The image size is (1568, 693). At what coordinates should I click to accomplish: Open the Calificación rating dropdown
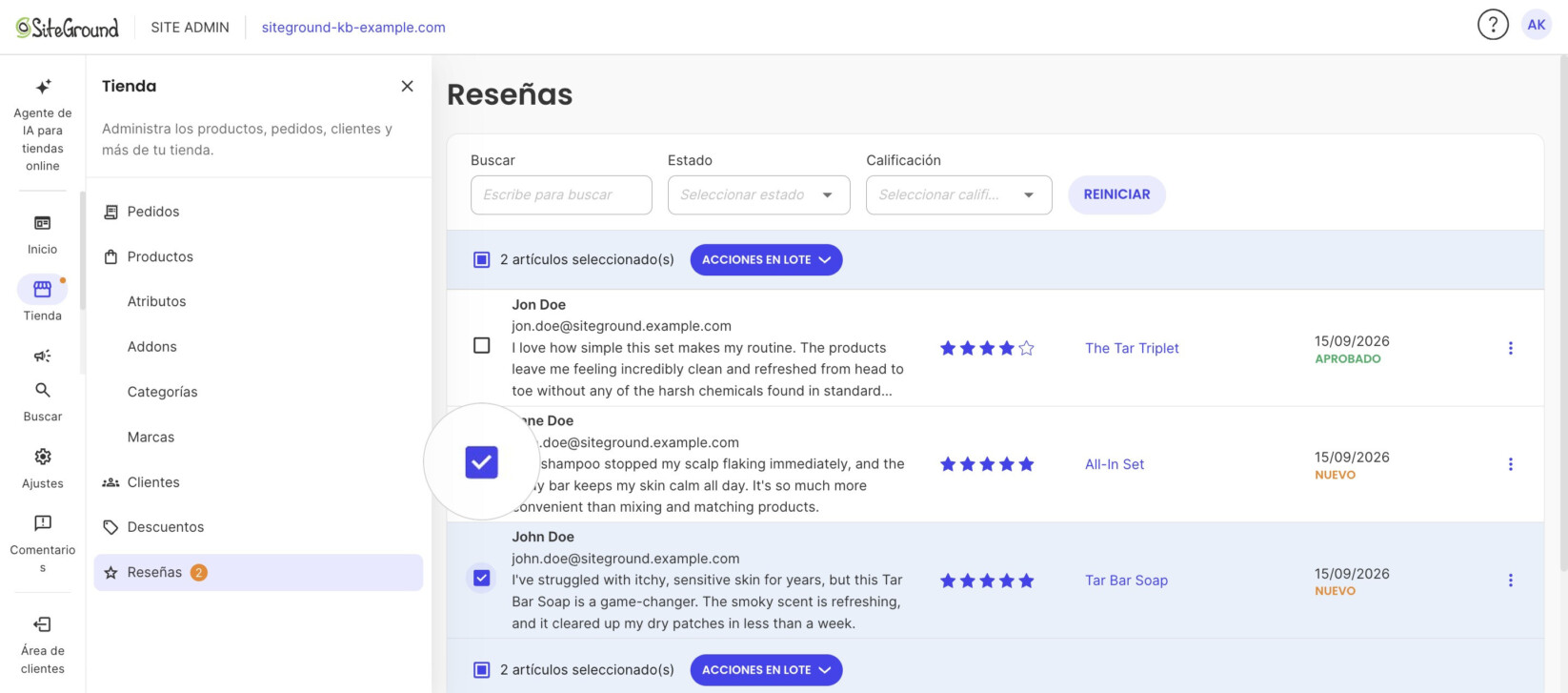pyautogui.click(x=958, y=194)
